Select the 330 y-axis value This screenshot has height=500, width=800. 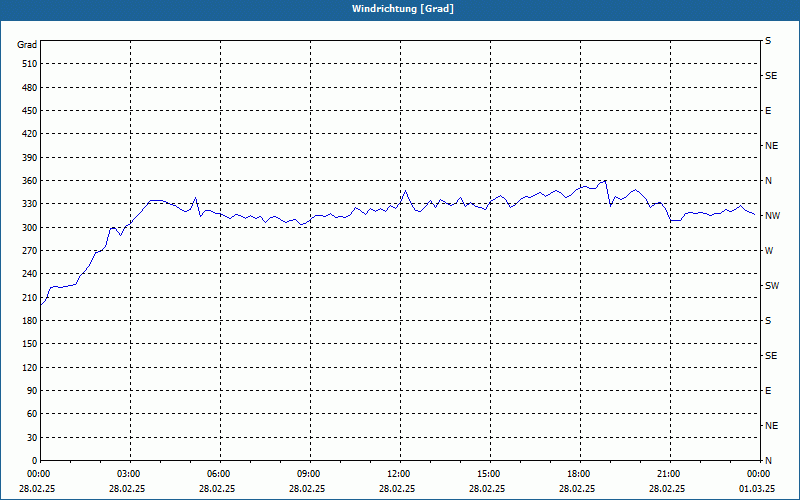coord(30,204)
